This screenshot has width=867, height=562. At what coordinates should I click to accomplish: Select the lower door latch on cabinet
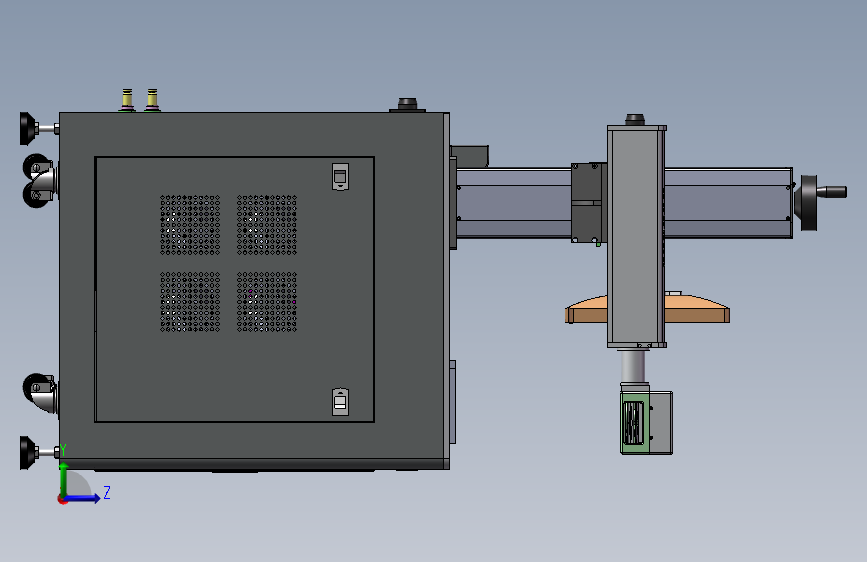pyautogui.click(x=340, y=402)
